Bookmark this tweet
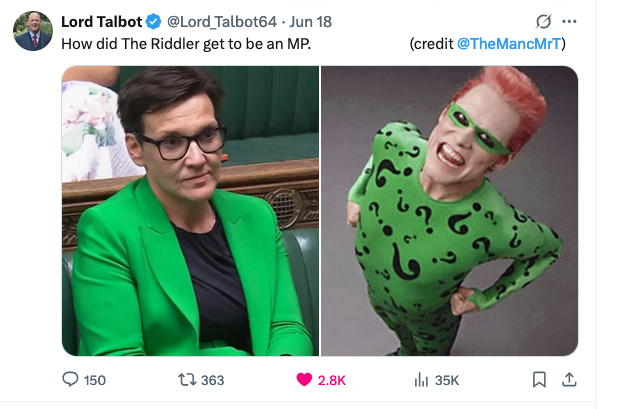 click(539, 380)
